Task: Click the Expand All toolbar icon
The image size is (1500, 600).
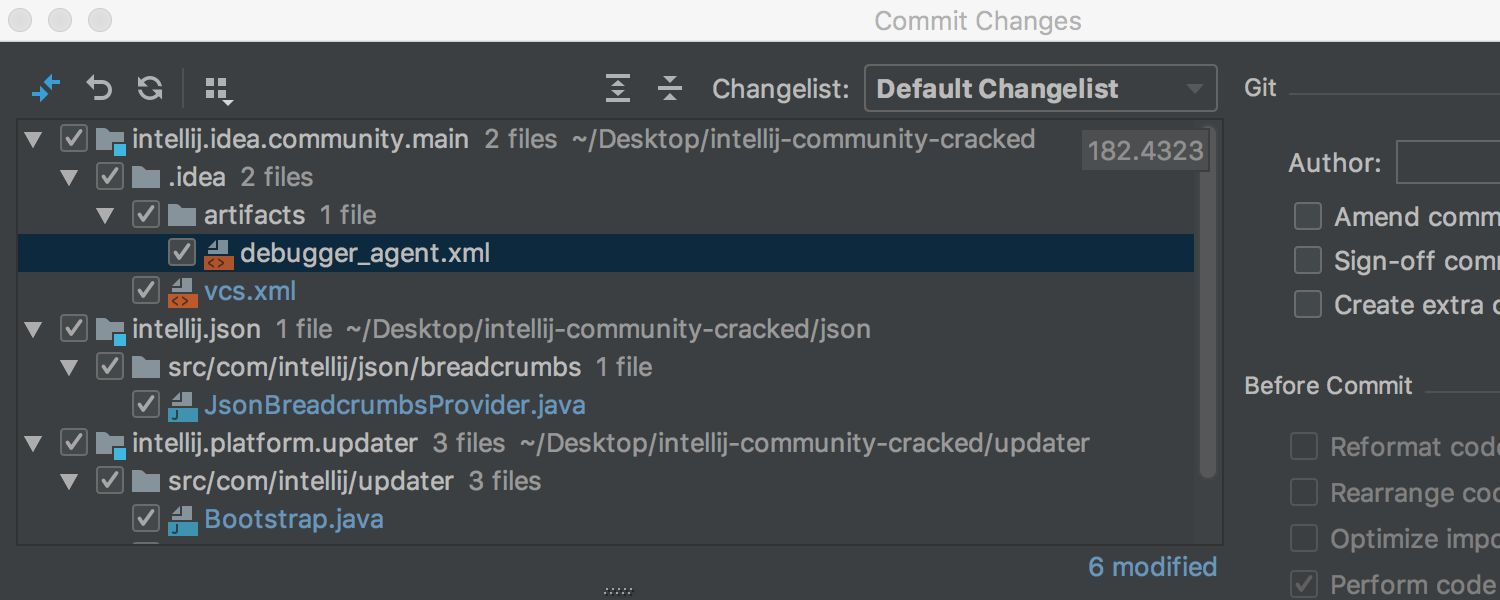Action: click(x=618, y=89)
